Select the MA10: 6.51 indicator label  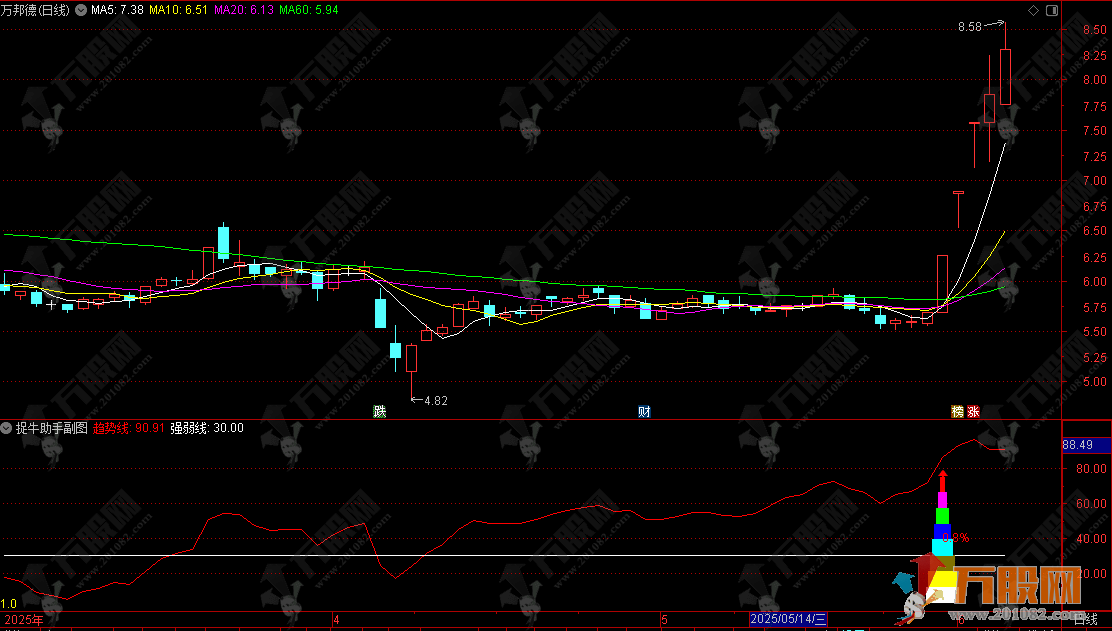tap(178, 10)
